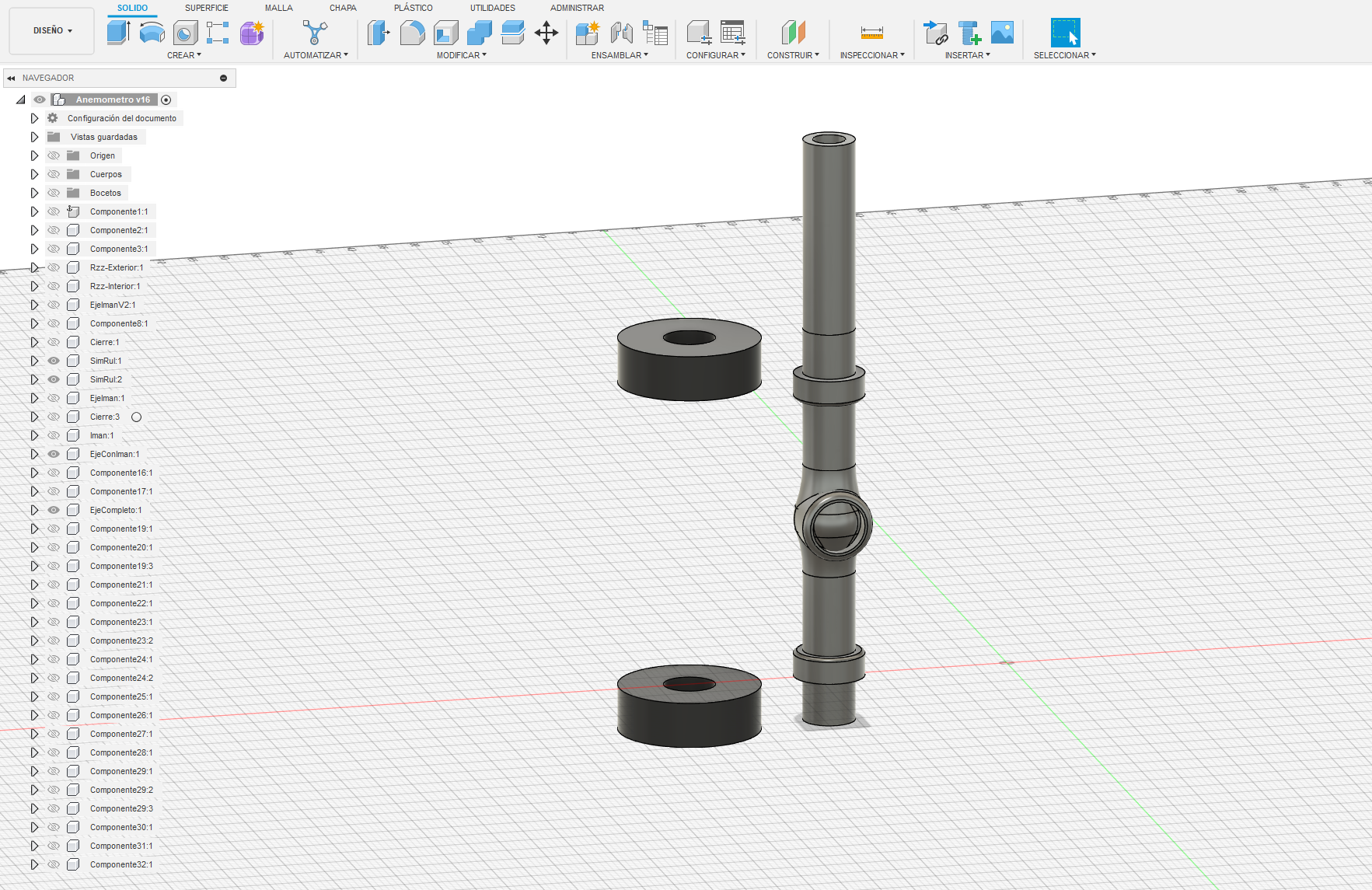The width and height of the screenshot is (1372, 890).
Task: Click the Bill of Materials table icon
Action: pos(655,33)
